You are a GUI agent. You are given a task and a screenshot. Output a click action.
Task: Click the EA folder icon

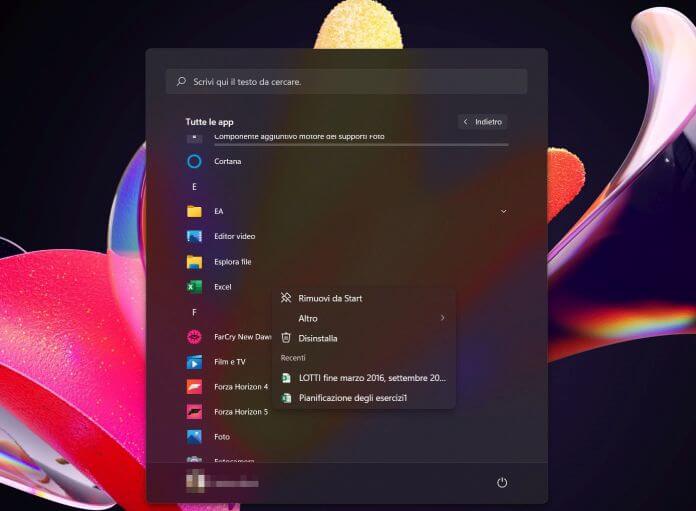pyautogui.click(x=194, y=211)
